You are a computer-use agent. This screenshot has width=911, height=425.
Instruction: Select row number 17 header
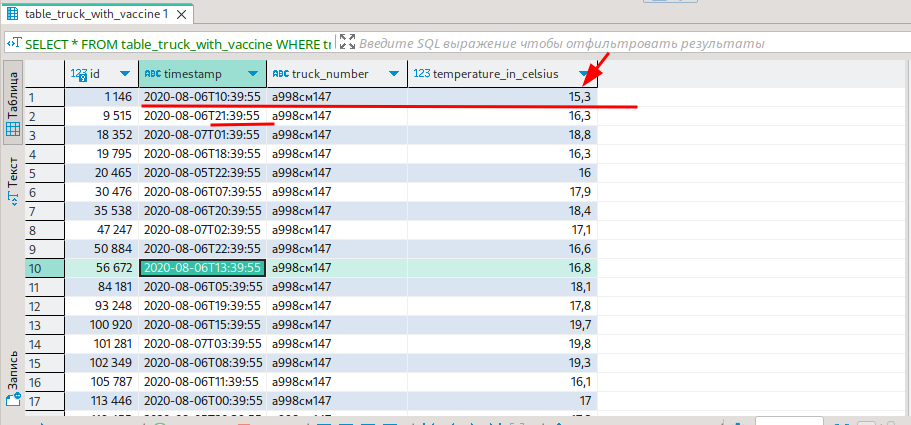[x=45, y=401]
